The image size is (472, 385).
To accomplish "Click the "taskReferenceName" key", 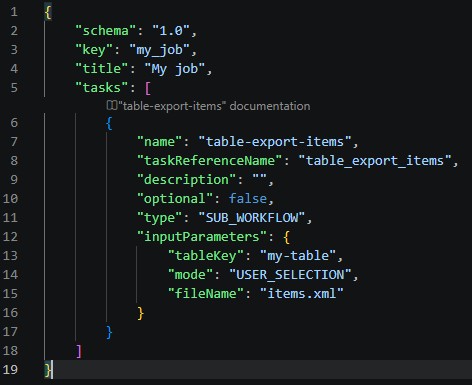I will tap(210, 161).
